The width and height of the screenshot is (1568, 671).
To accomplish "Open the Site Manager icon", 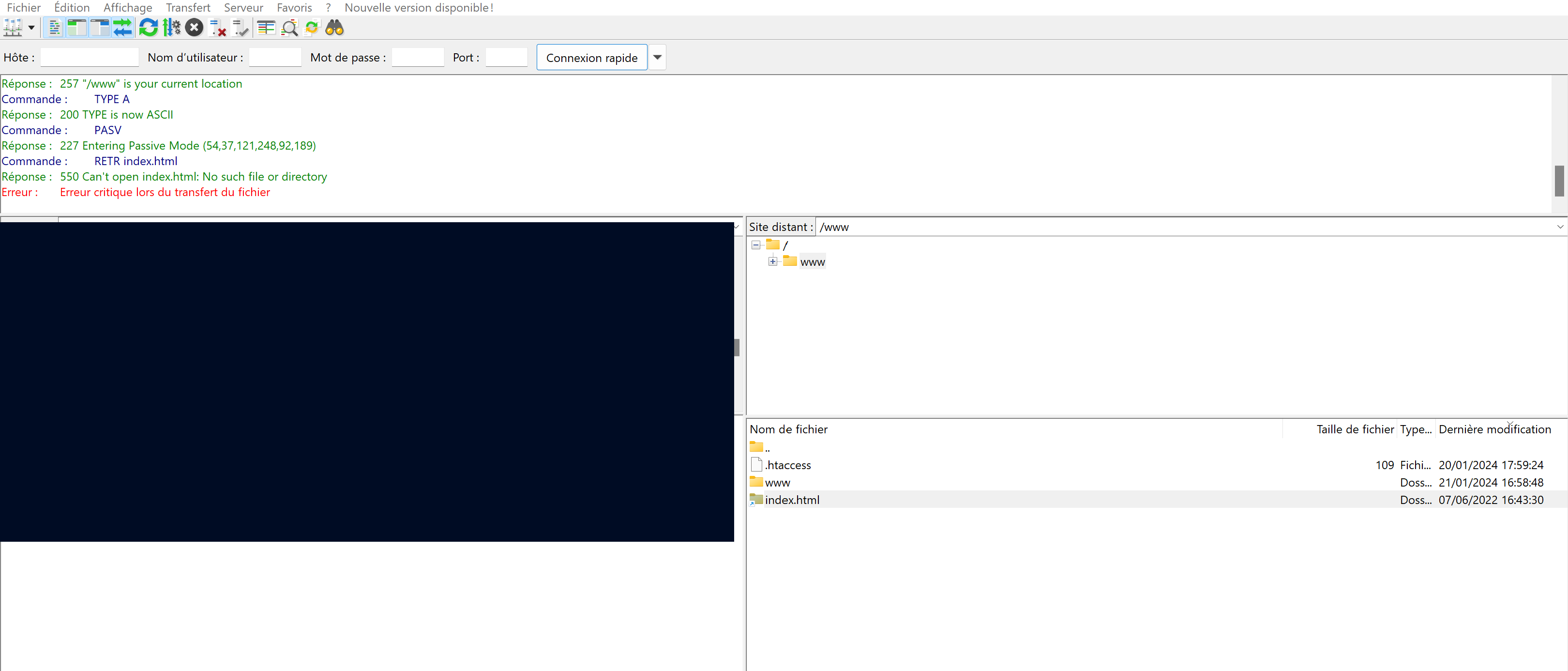I will (13, 28).
